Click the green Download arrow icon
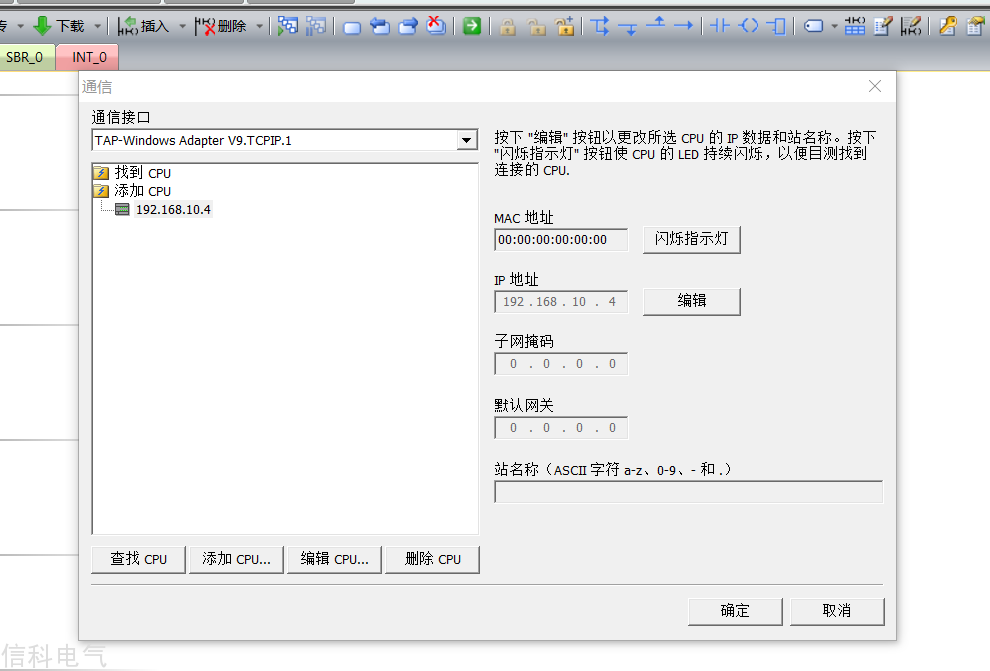Image resolution: width=990 pixels, height=671 pixels. click(42, 26)
